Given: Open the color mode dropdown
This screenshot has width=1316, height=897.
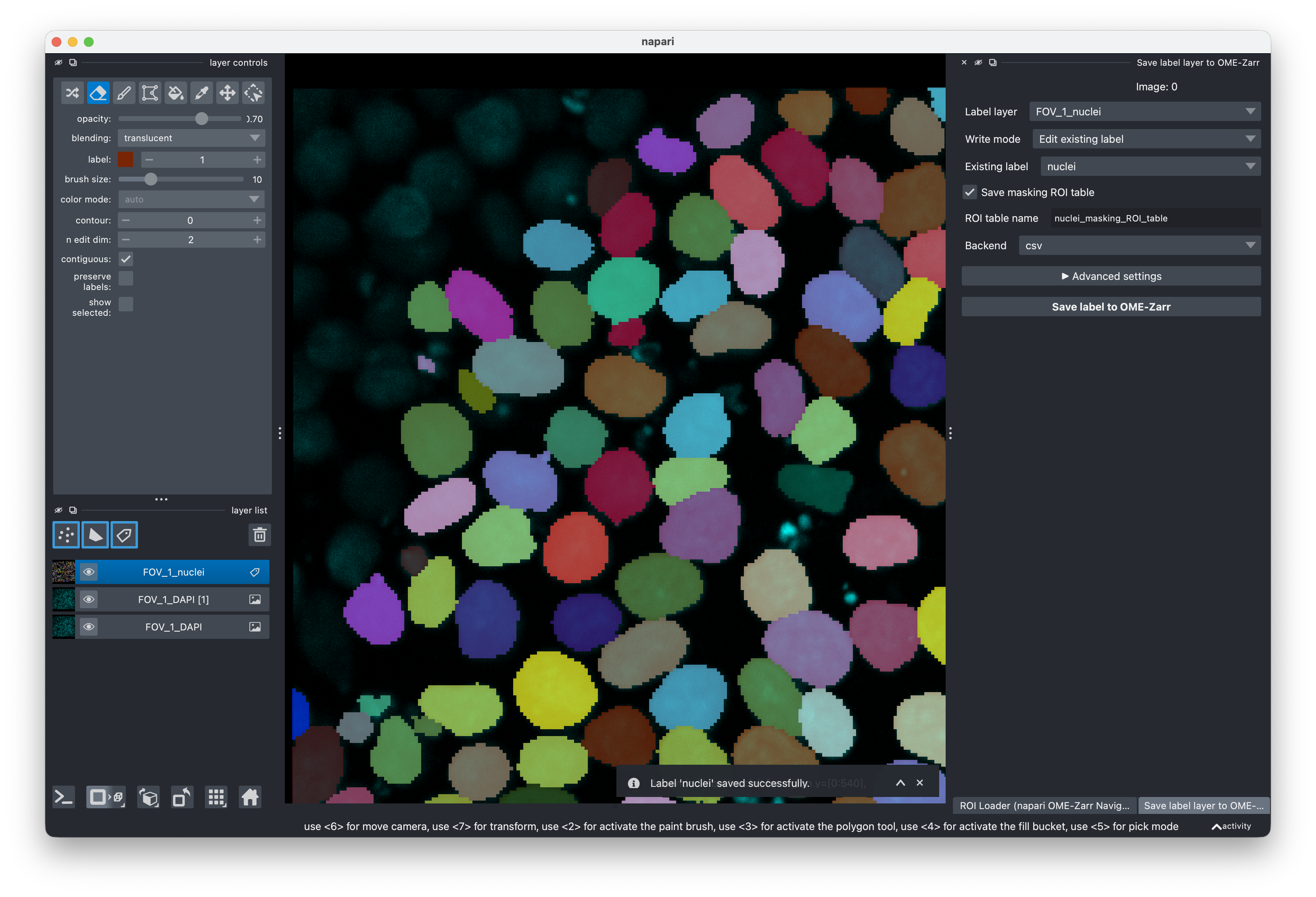Looking at the screenshot, I should [191, 199].
